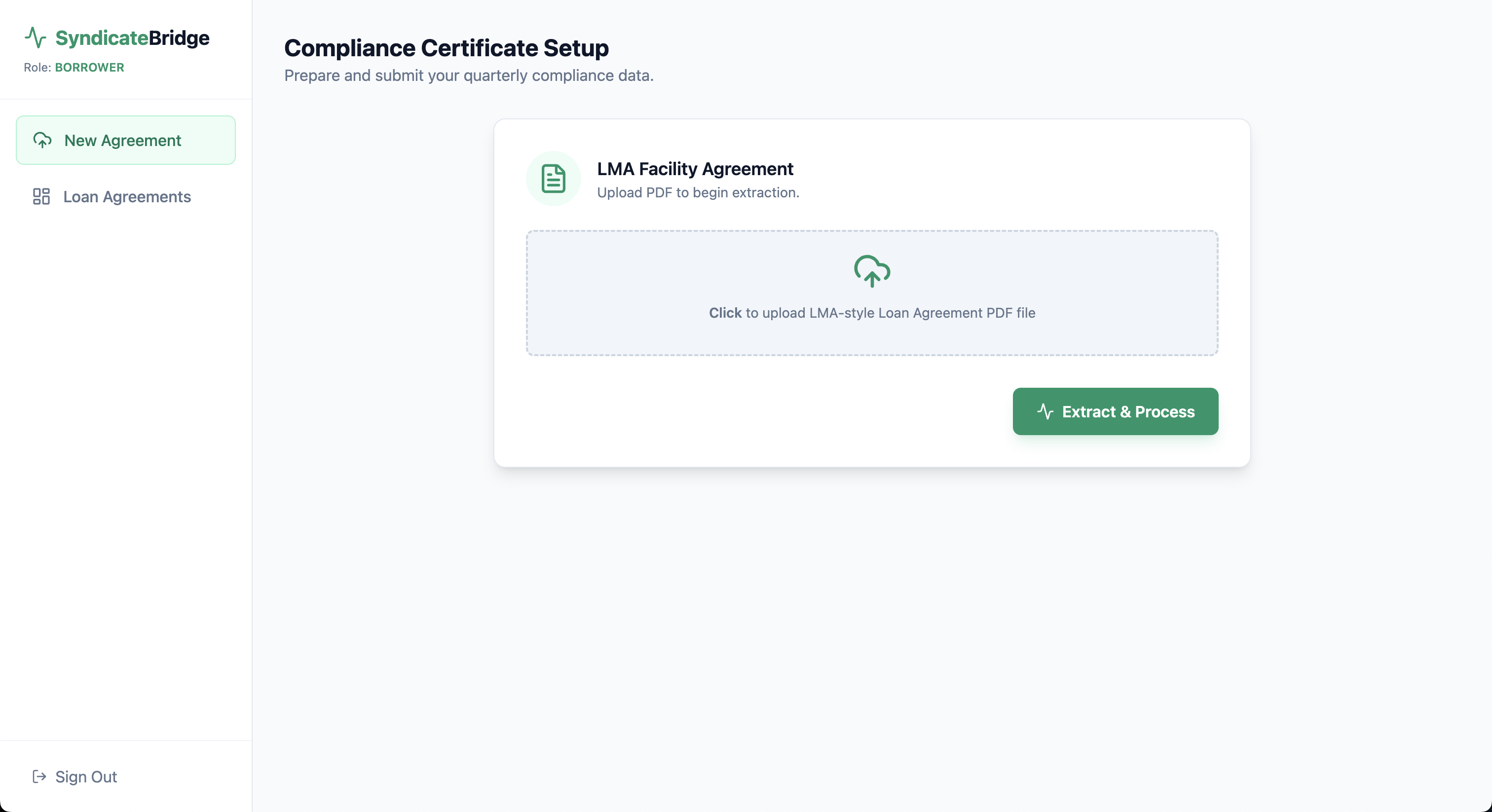
Task: Click the LMA Facility Agreement card title
Action: click(x=695, y=169)
